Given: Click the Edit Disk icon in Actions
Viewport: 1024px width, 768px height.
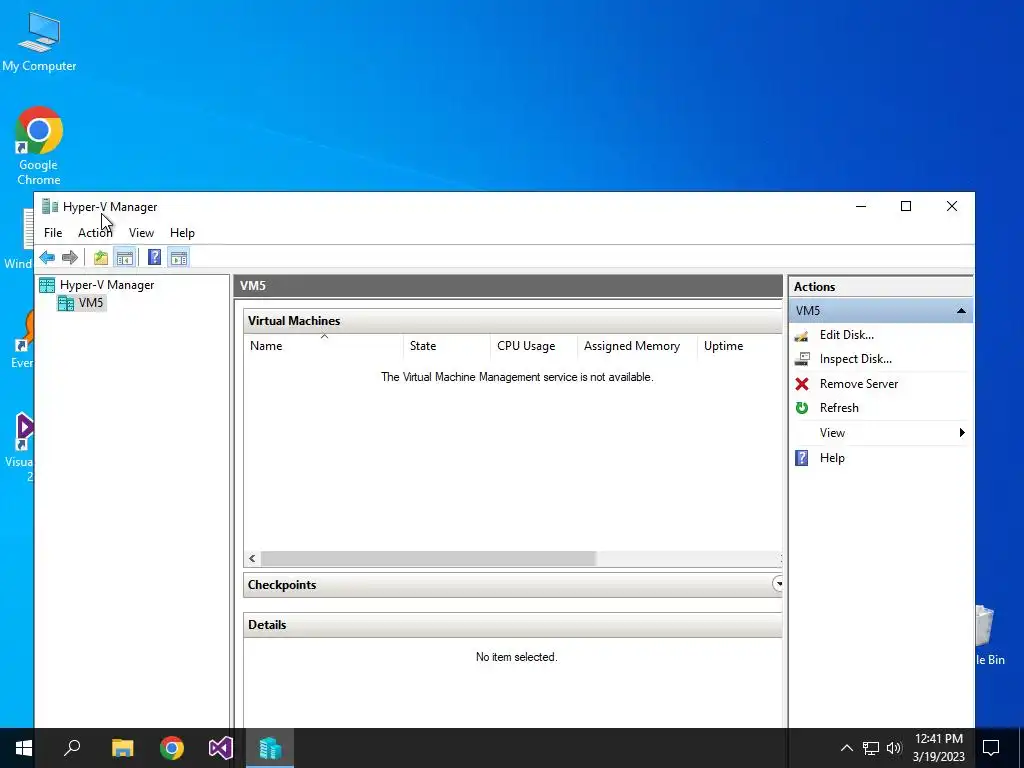Looking at the screenshot, I should tap(802, 336).
